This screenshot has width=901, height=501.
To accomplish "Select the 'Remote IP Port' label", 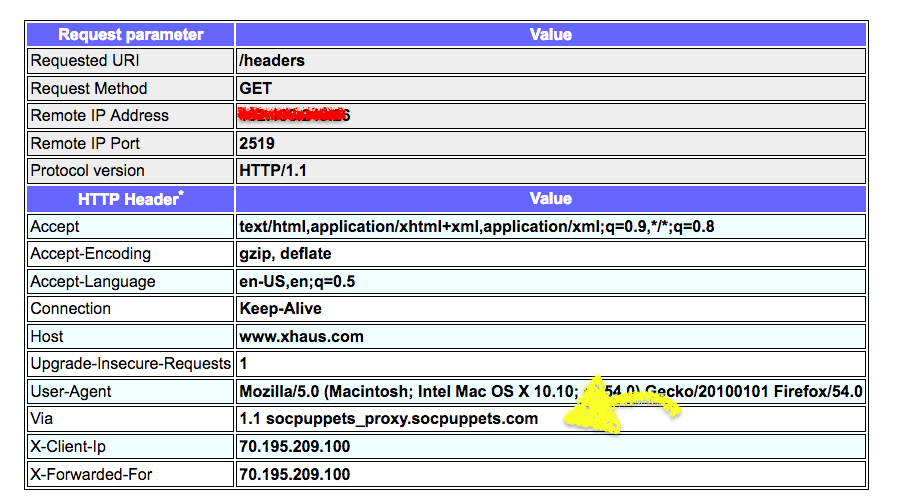I will tap(130, 144).
